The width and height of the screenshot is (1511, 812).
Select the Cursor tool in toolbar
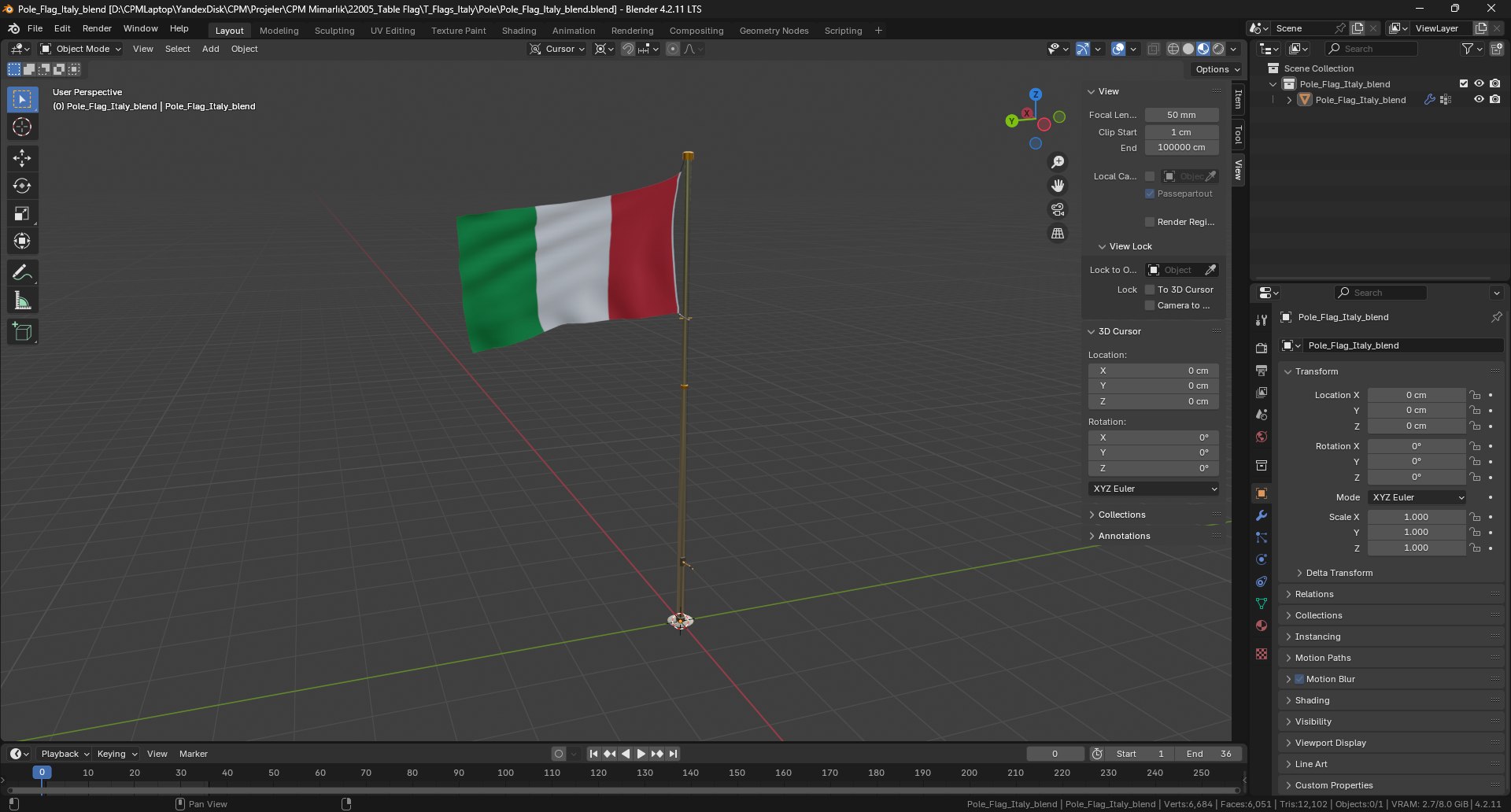(22, 127)
